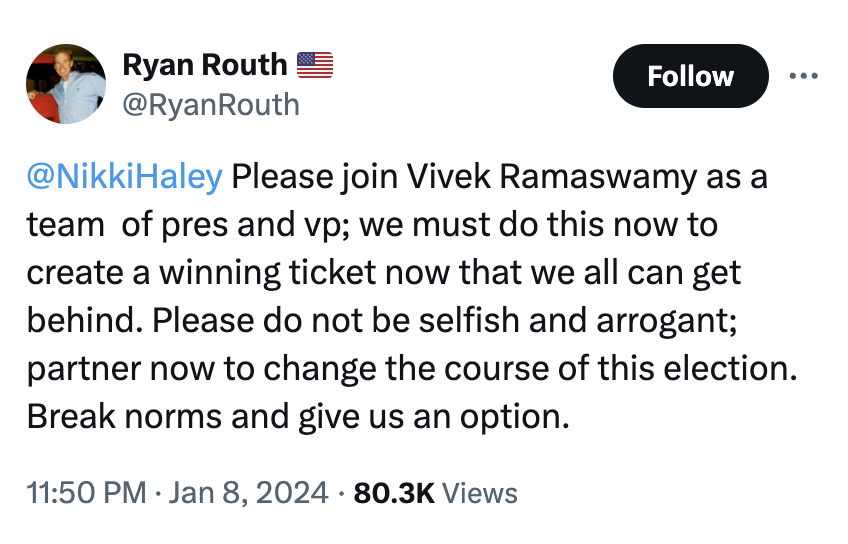Open the @RyanRouth handle link

pyautogui.click(x=210, y=103)
